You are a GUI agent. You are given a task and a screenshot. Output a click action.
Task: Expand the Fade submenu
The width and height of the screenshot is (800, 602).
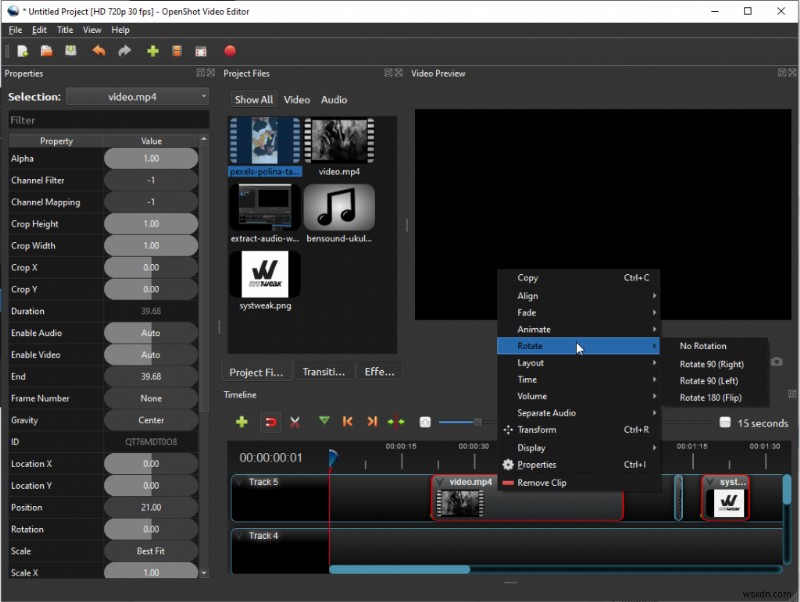click(x=579, y=313)
